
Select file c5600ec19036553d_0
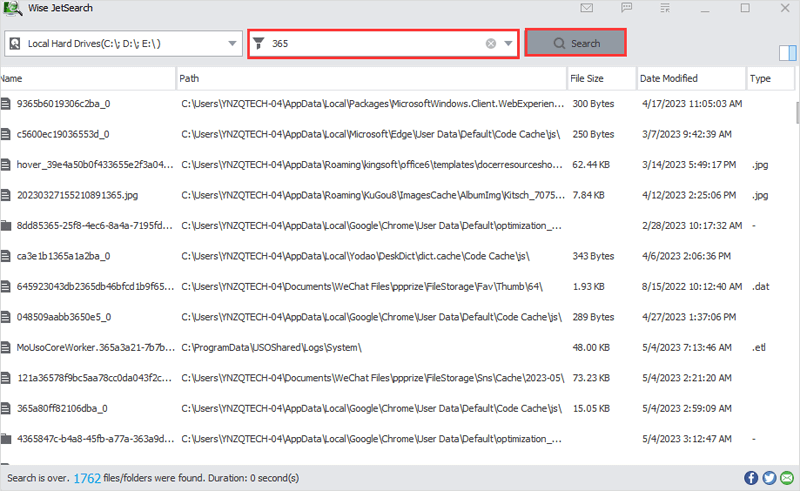click(63, 134)
